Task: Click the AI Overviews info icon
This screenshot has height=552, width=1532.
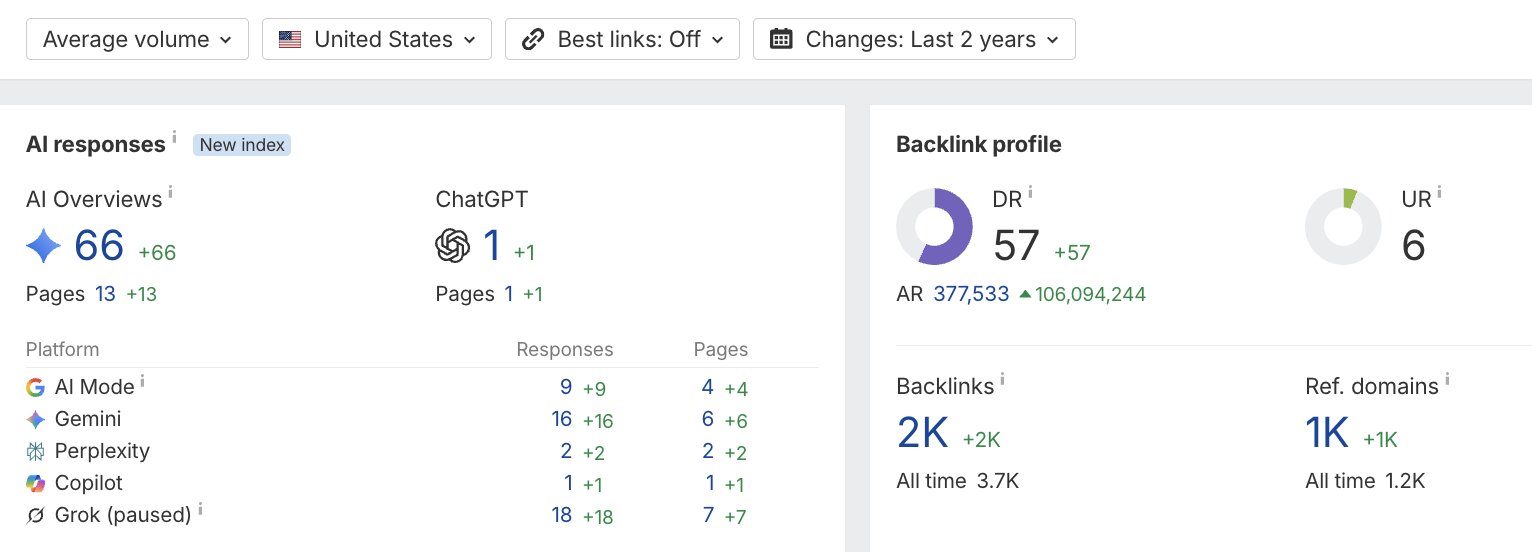Action: [x=170, y=192]
